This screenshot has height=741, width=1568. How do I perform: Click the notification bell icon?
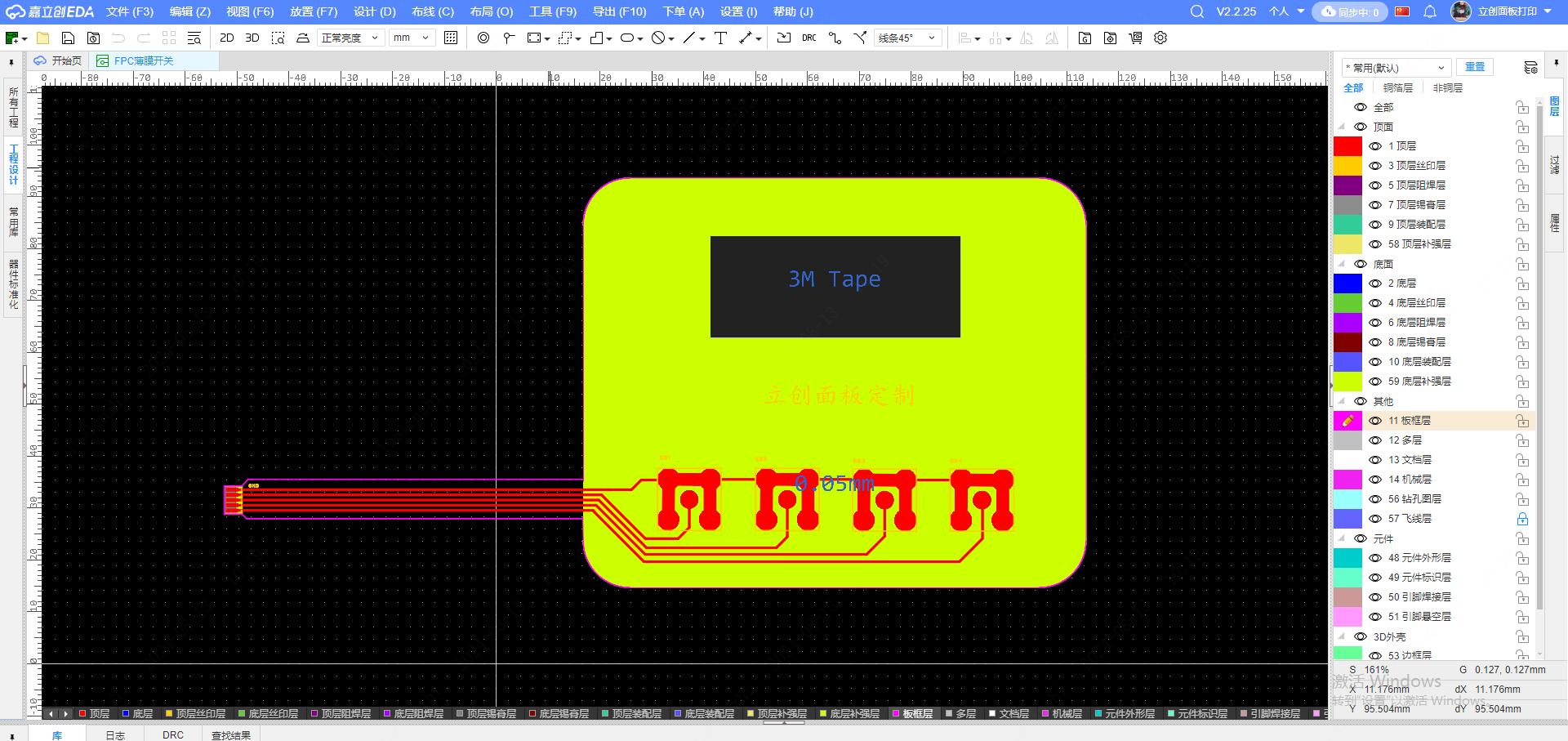(x=1430, y=11)
